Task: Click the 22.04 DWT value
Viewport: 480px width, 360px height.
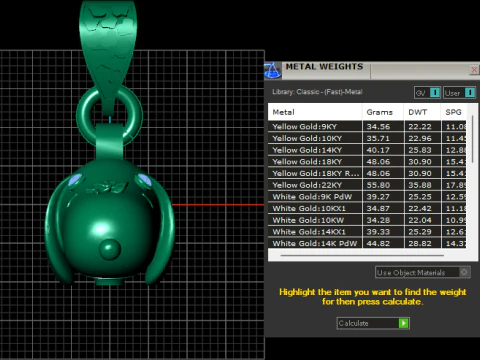Action: coord(420,220)
